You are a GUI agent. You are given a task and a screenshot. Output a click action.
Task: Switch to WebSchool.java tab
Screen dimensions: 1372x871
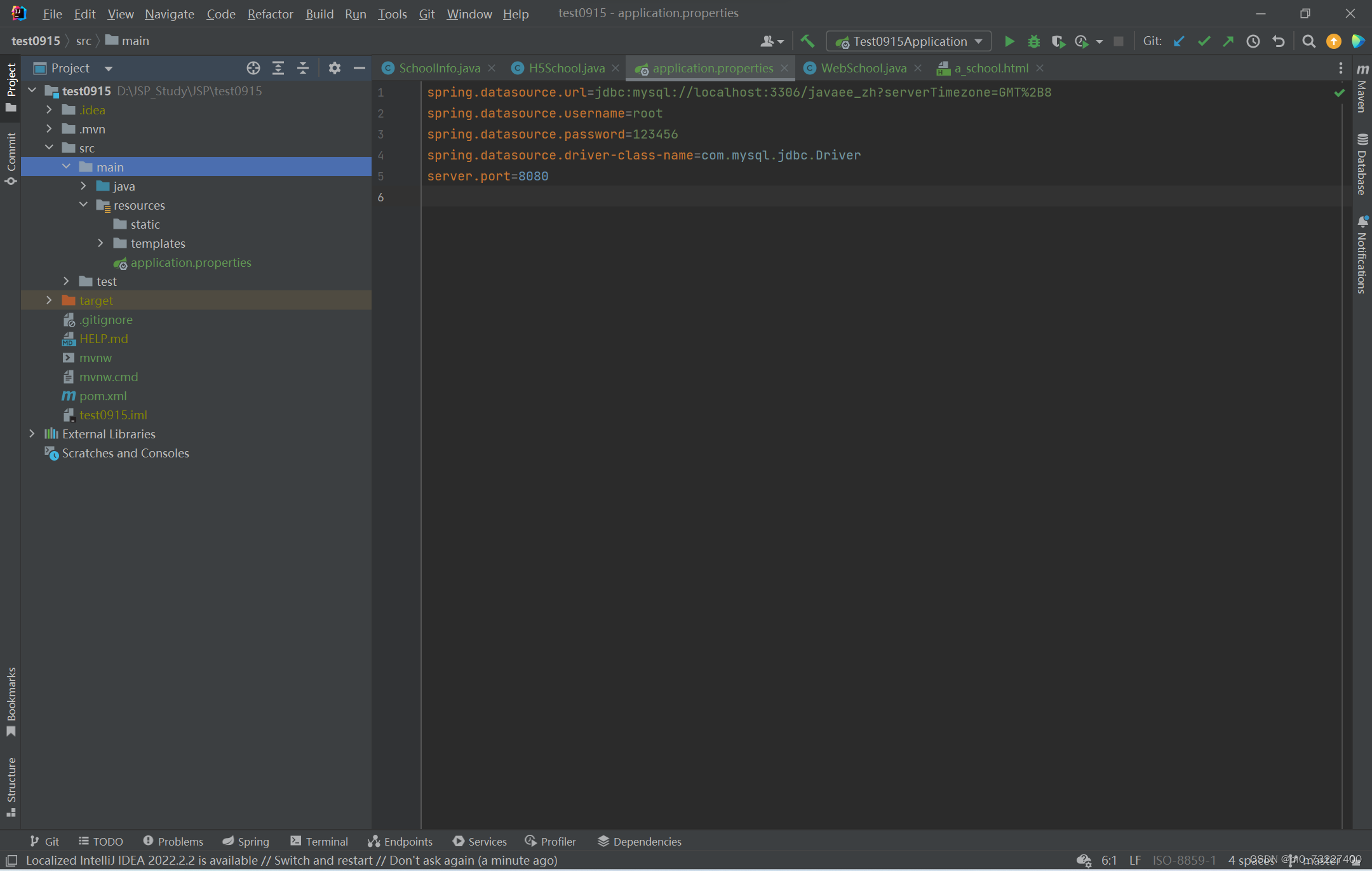(x=863, y=68)
